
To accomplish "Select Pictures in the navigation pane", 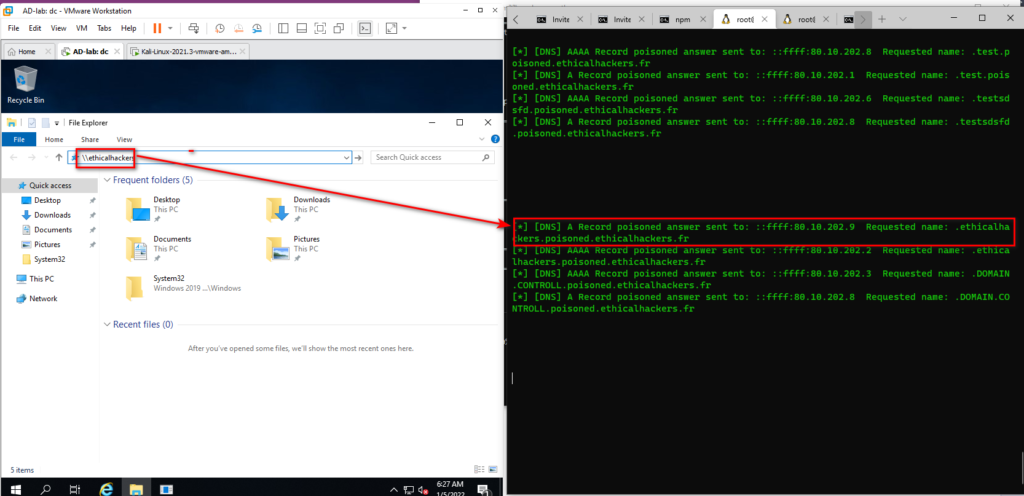I will [47, 245].
